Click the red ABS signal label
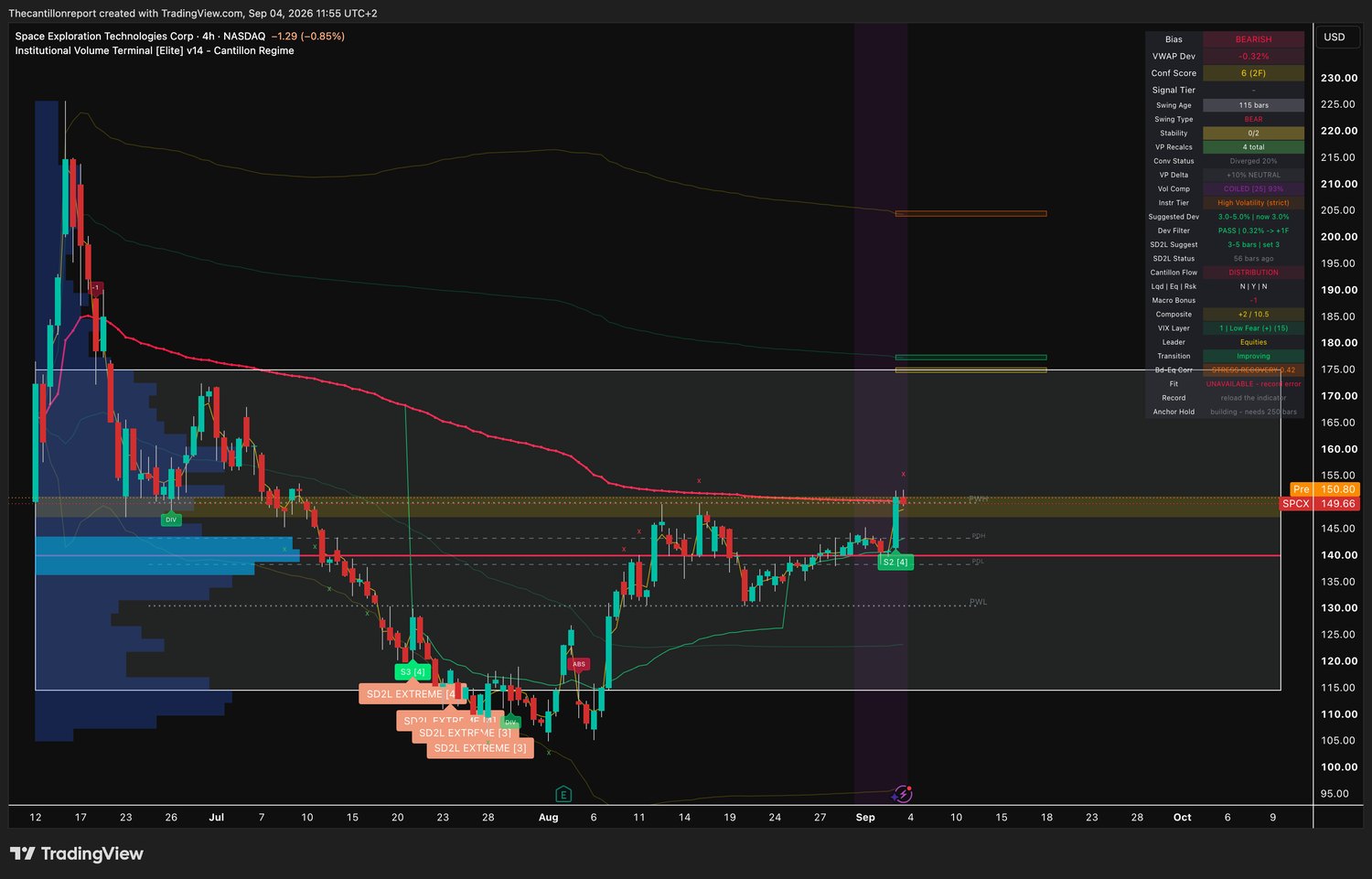Viewport: 1372px width, 879px height. point(578,664)
